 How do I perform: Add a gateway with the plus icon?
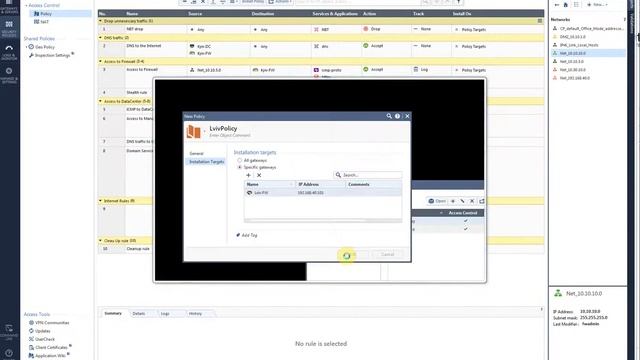(x=248, y=175)
